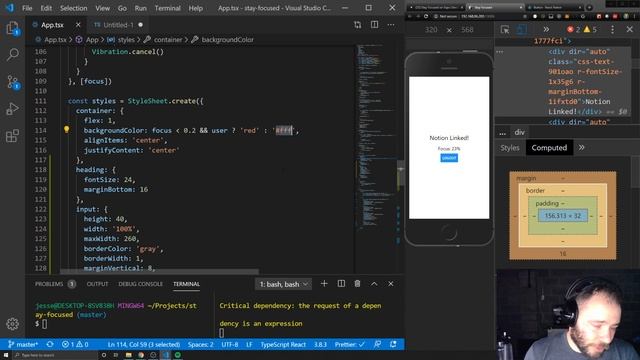The image size is (640, 360).
Task: Open the editor More Actions menu
Action: [x=391, y=25]
